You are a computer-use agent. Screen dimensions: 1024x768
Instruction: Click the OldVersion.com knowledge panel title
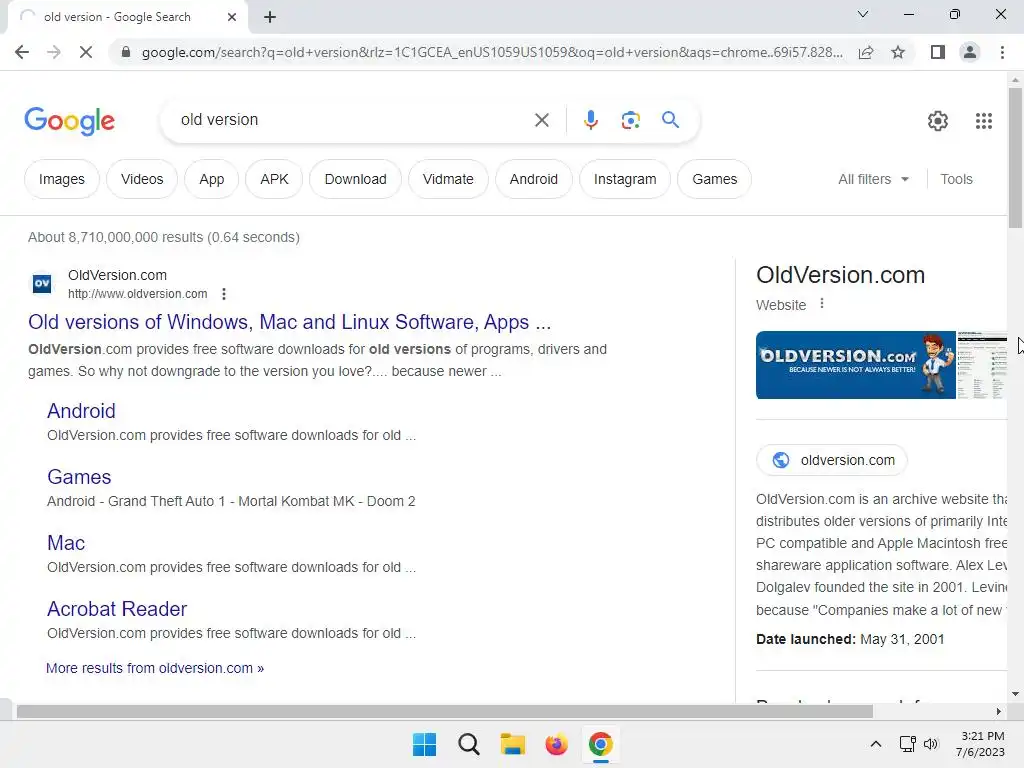pyautogui.click(x=840, y=275)
